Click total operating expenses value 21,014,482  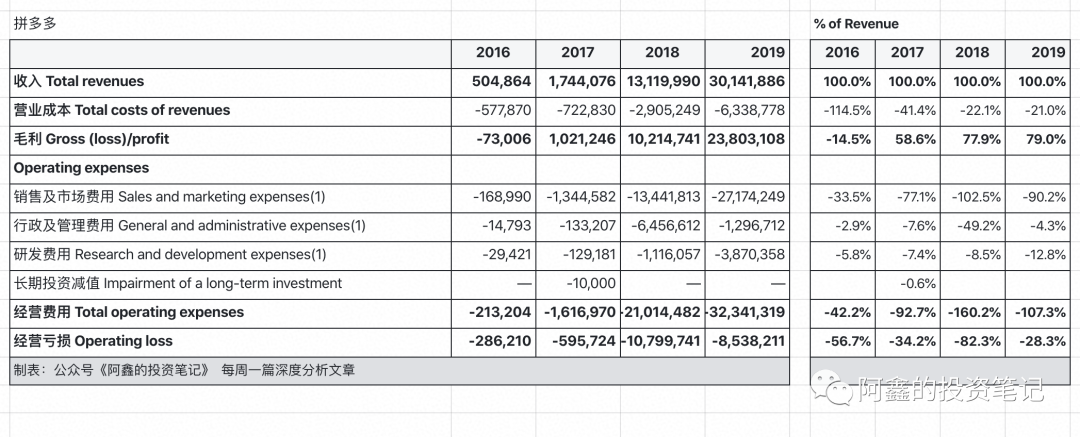[x=662, y=312]
